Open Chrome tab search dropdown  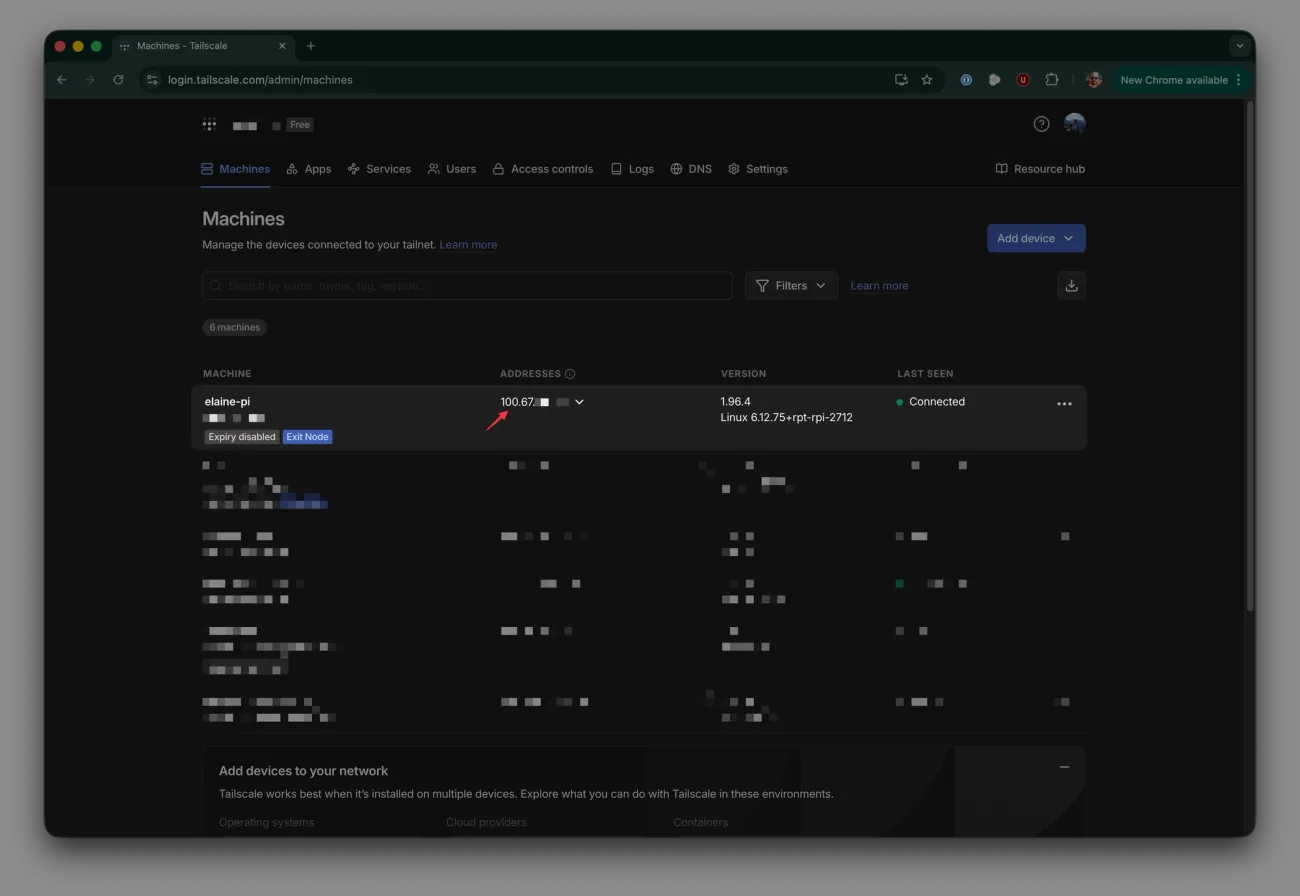click(x=1240, y=46)
